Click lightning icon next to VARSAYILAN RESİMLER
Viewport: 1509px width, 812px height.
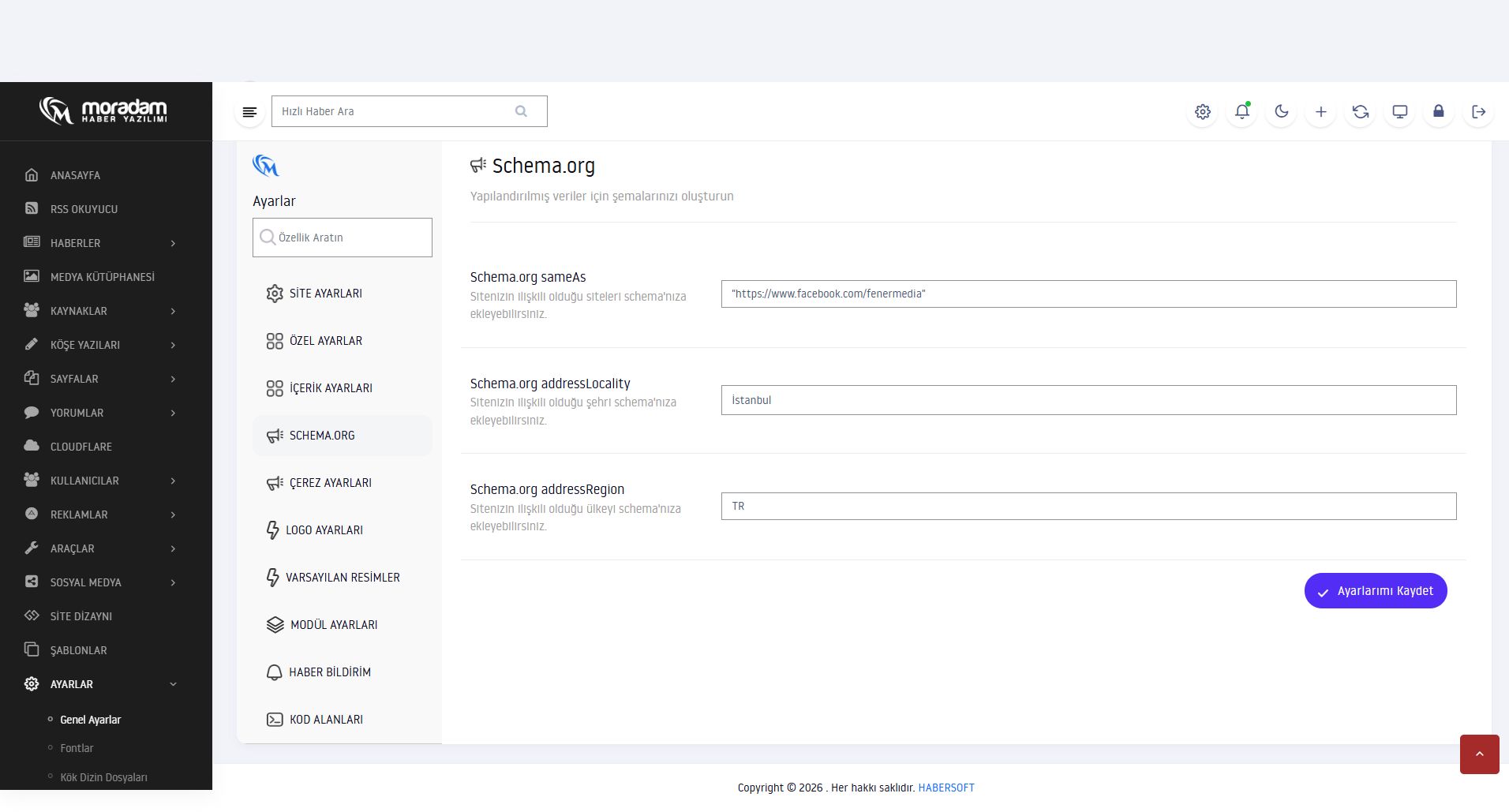tap(273, 578)
